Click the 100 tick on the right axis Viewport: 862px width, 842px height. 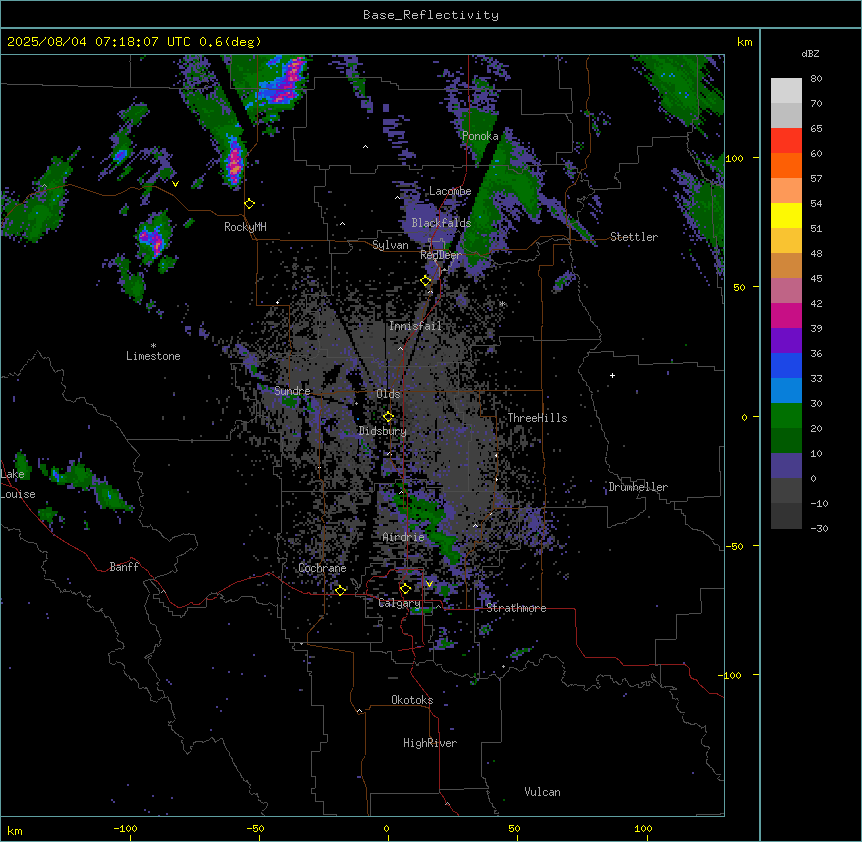click(x=734, y=158)
